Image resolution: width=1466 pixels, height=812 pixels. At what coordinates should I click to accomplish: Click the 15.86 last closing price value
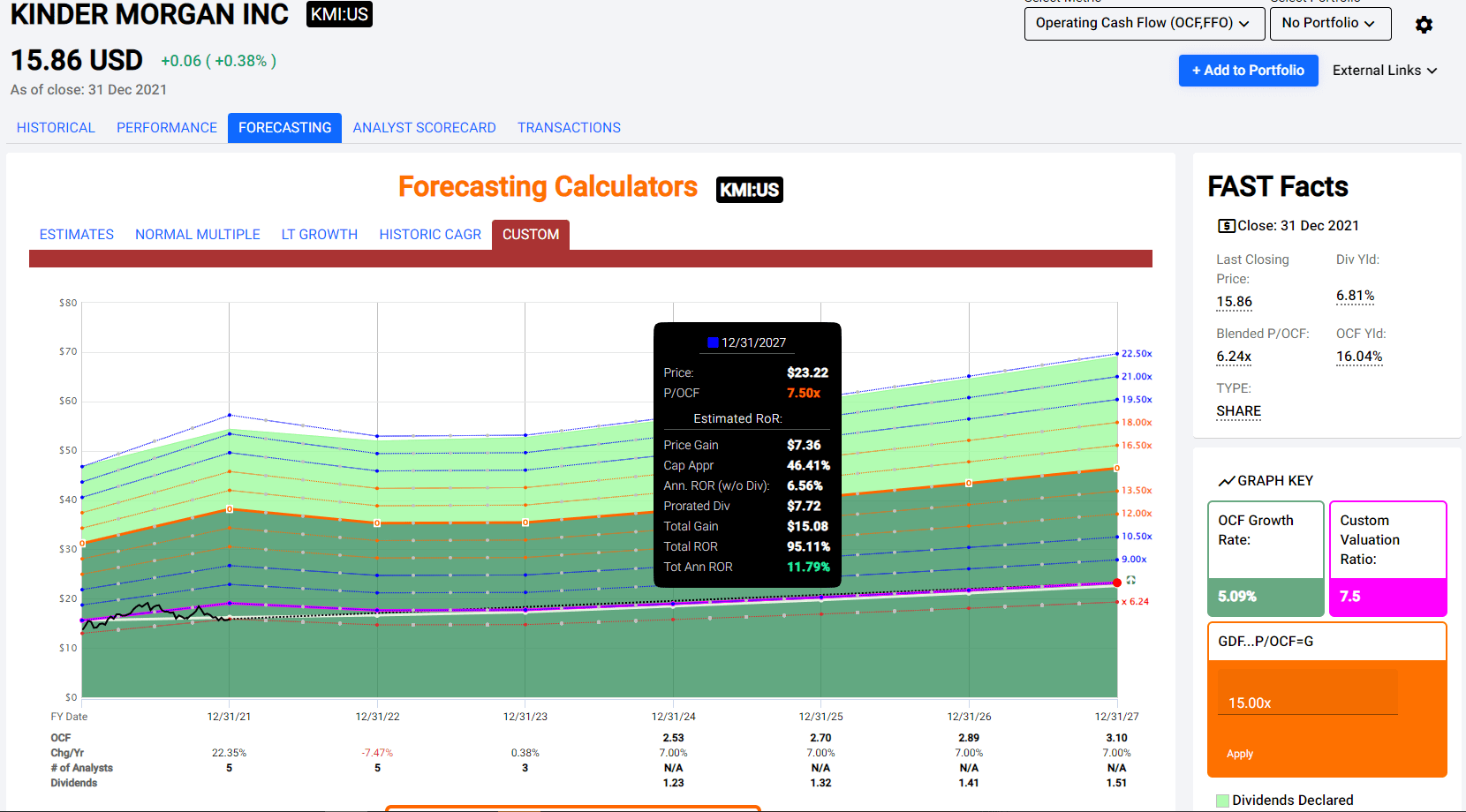pos(1234,302)
